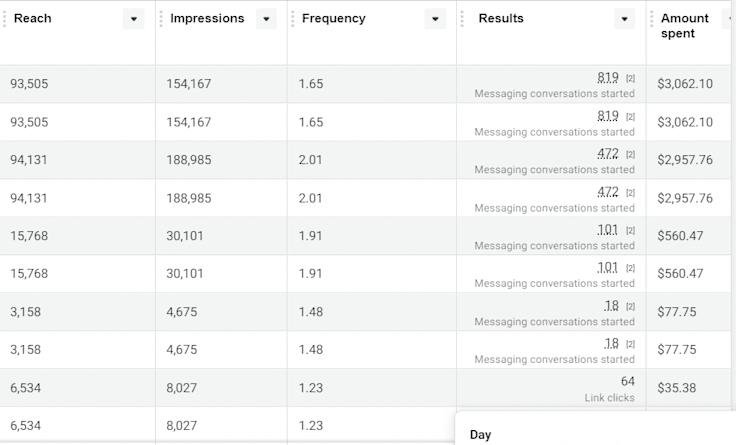Choose the Day option in the popup menu
The width and height of the screenshot is (736, 445).
coord(481,435)
